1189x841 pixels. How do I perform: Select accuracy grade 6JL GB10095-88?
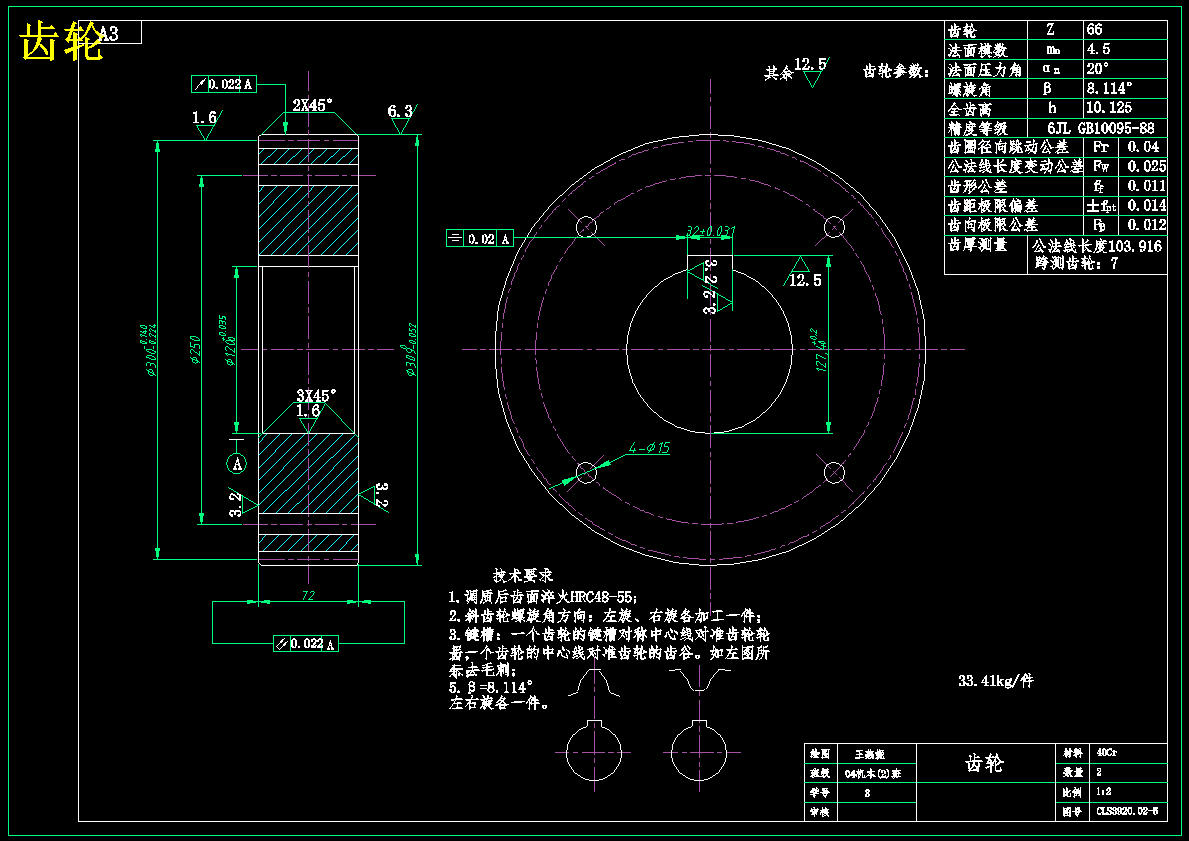click(1100, 128)
